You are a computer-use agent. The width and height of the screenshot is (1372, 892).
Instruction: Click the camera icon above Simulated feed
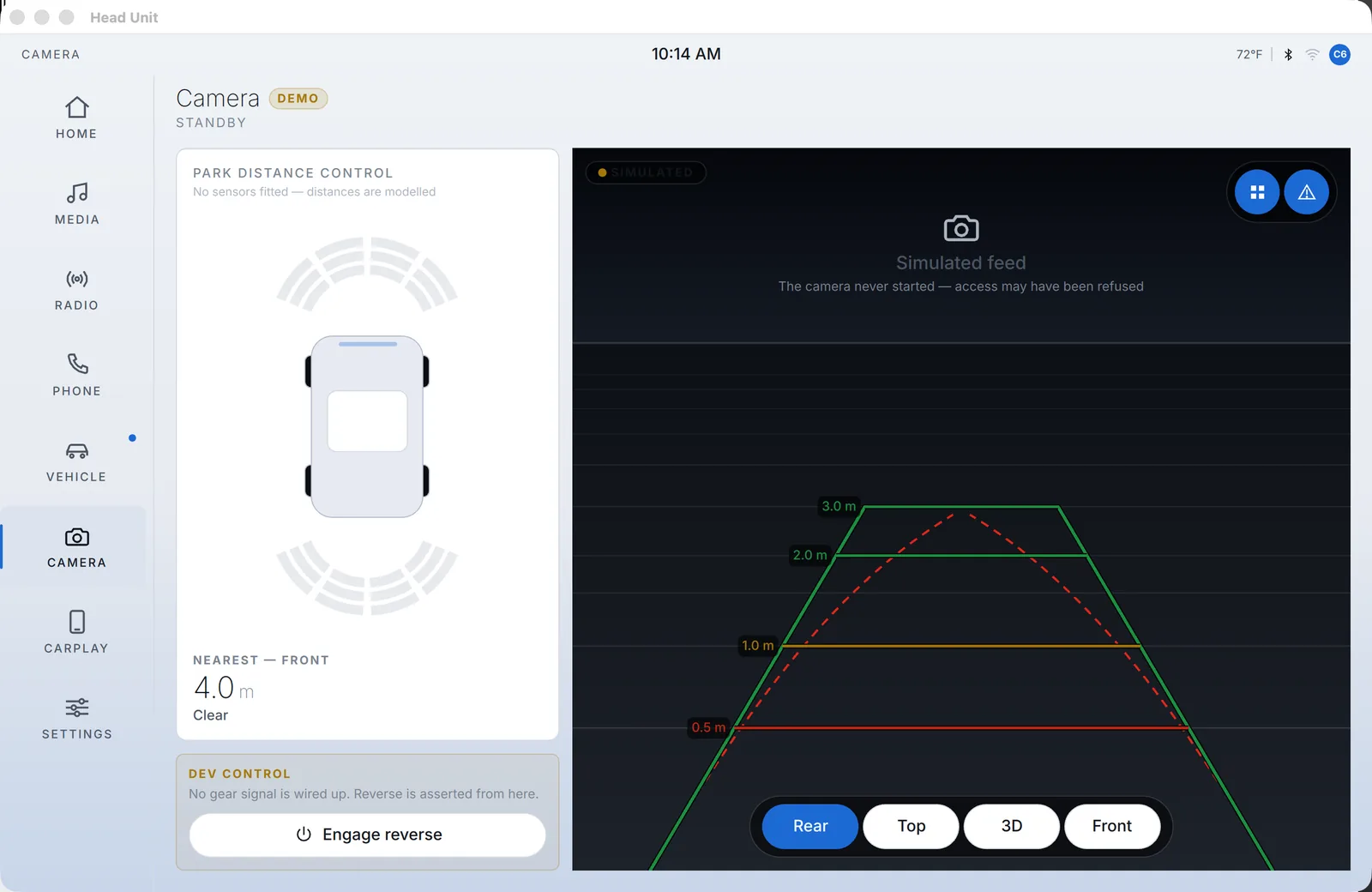tap(961, 228)
